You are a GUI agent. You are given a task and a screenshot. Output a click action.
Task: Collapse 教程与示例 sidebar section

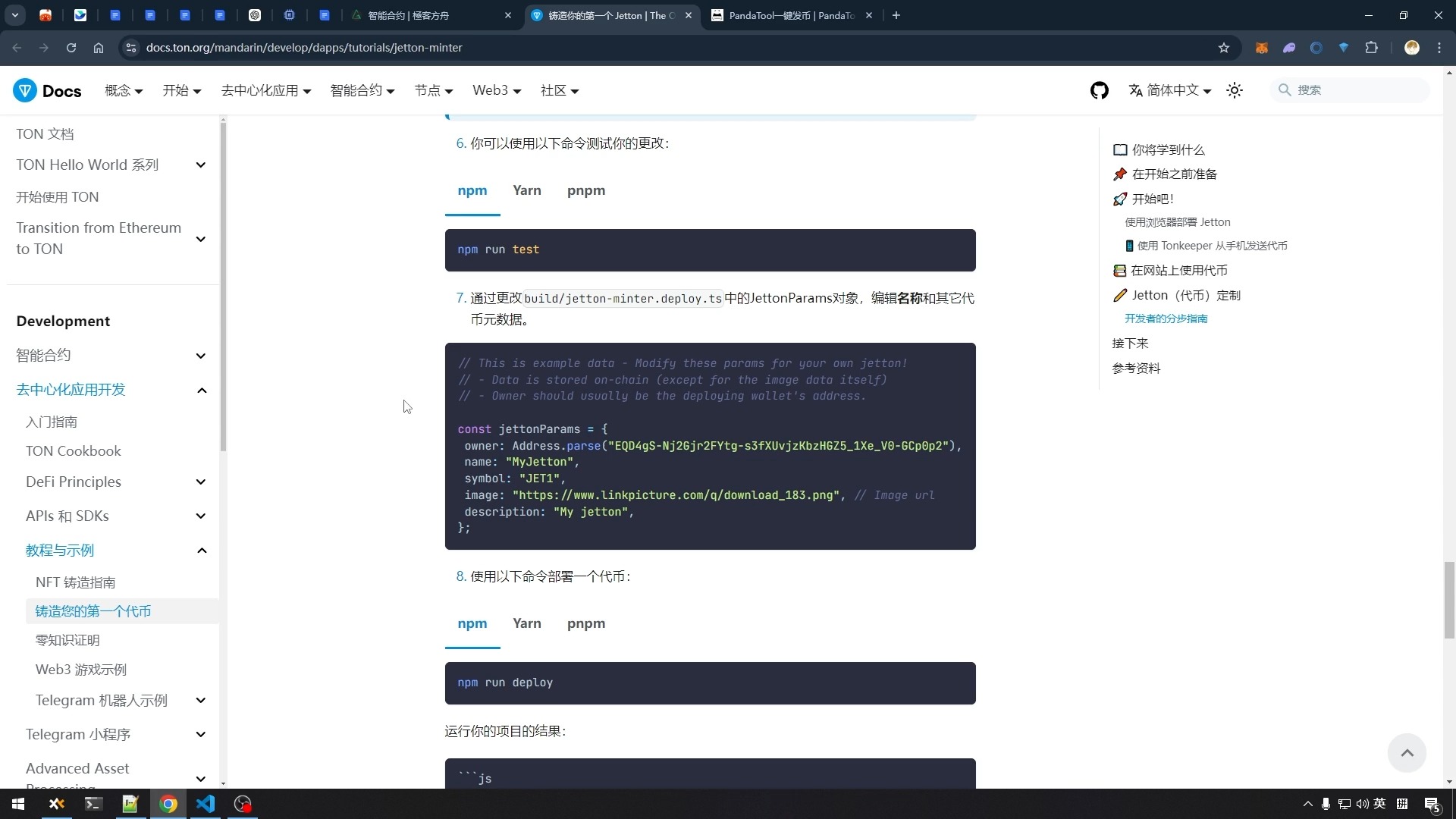(x=202, y=551)
